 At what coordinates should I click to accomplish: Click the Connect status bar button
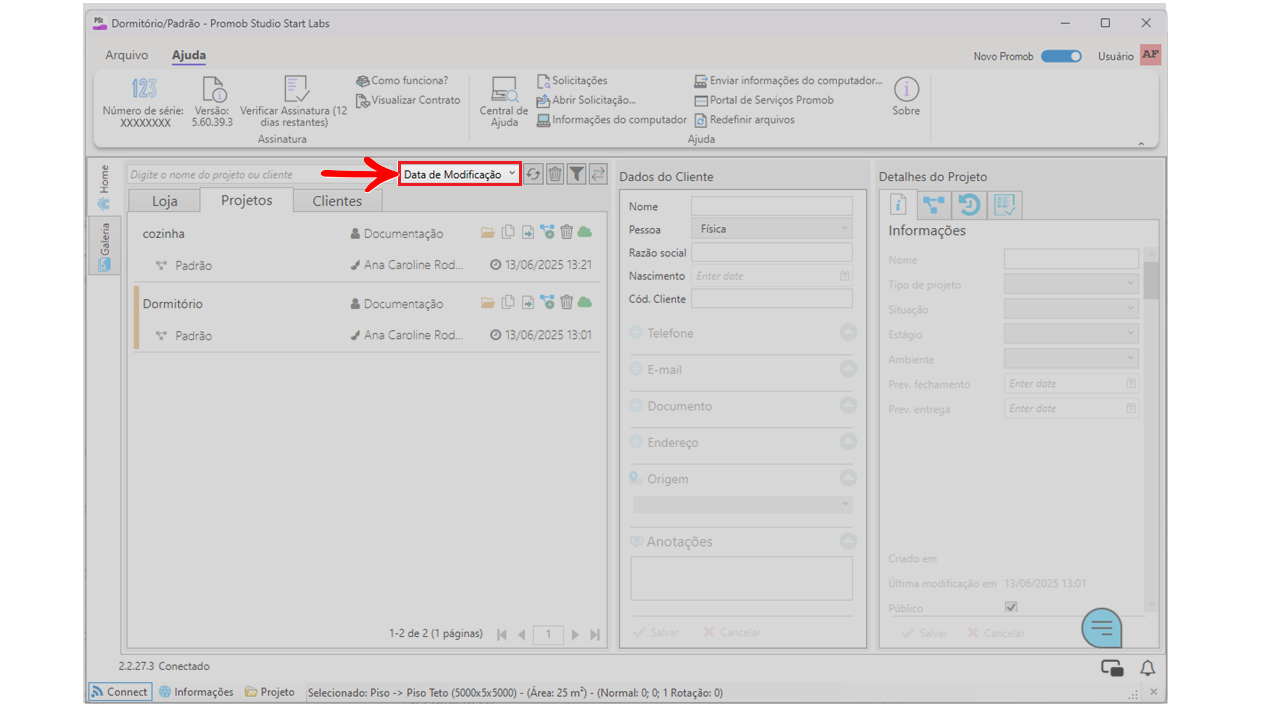tap(119, 692)
